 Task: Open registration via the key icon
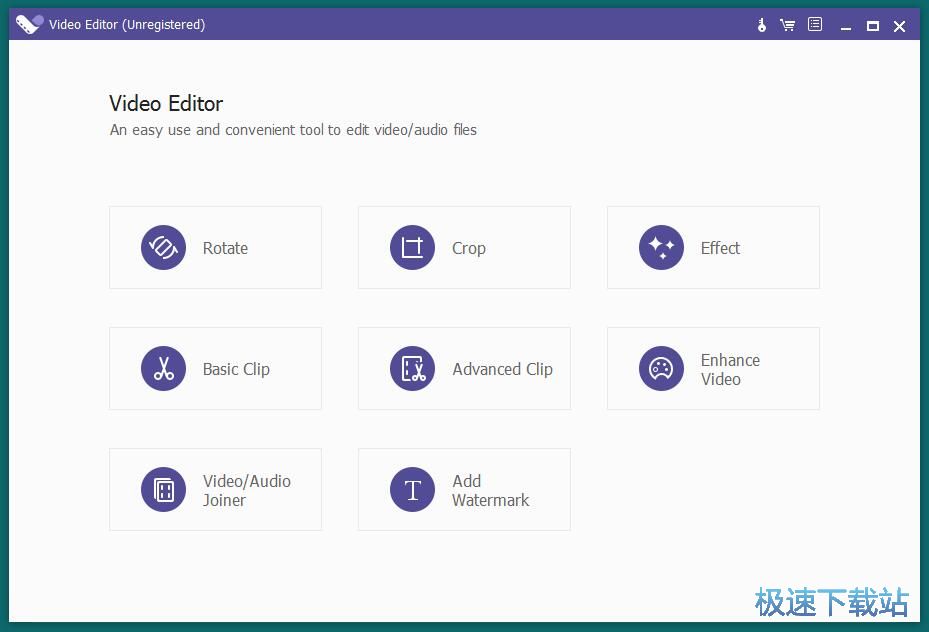pyautogui.click(x=762, y=25)
